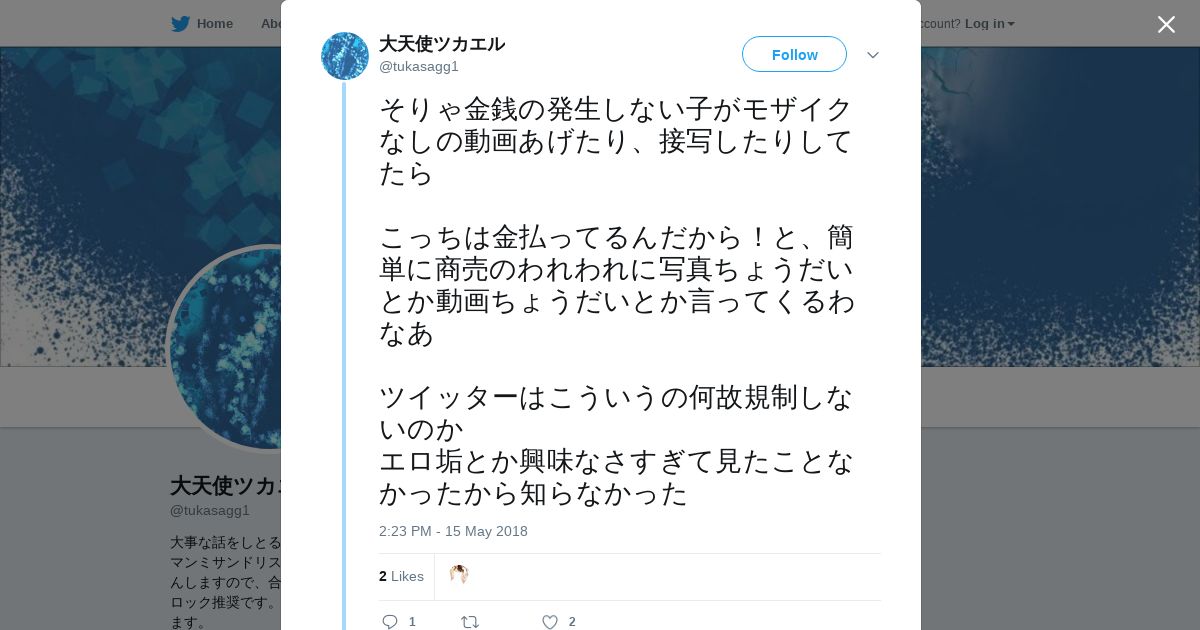
Task: Click the reply speech bubble icon
Action: click(x=390, y=622)
